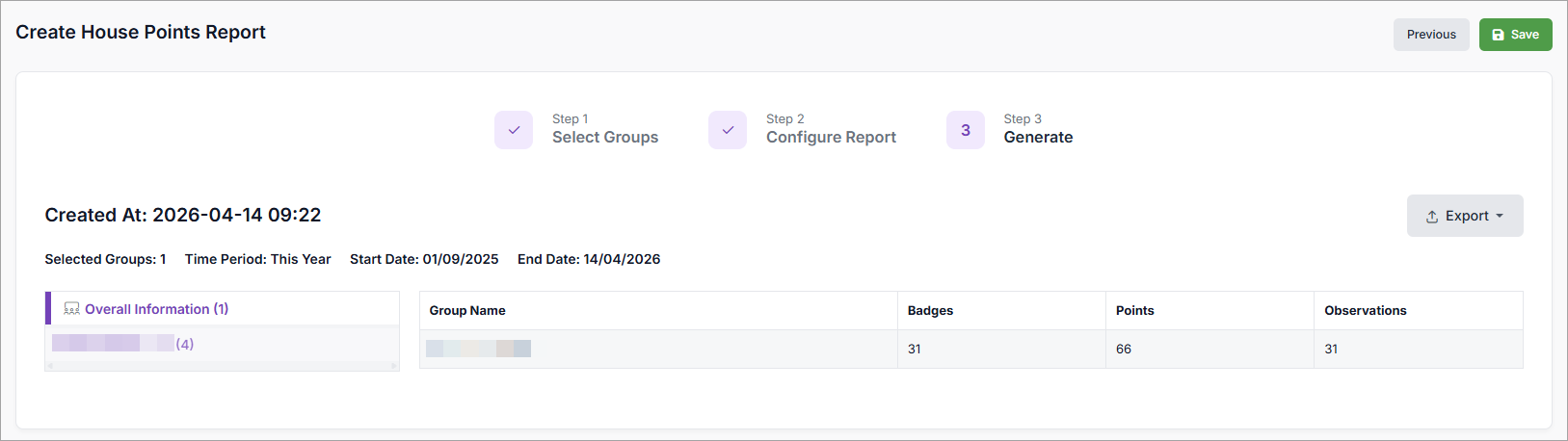This screenshot has width=1568, height=441.
Task: Click the Points column header
Action: [x=1134, y=310]
